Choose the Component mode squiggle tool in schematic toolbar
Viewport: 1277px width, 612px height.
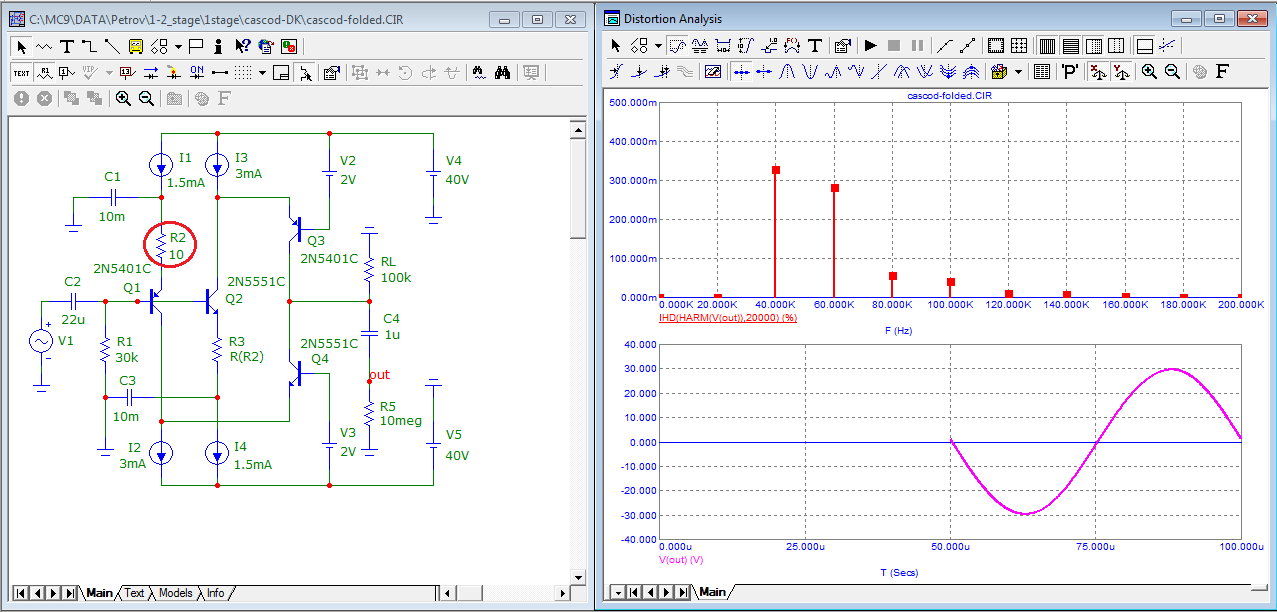coord(44,47)
